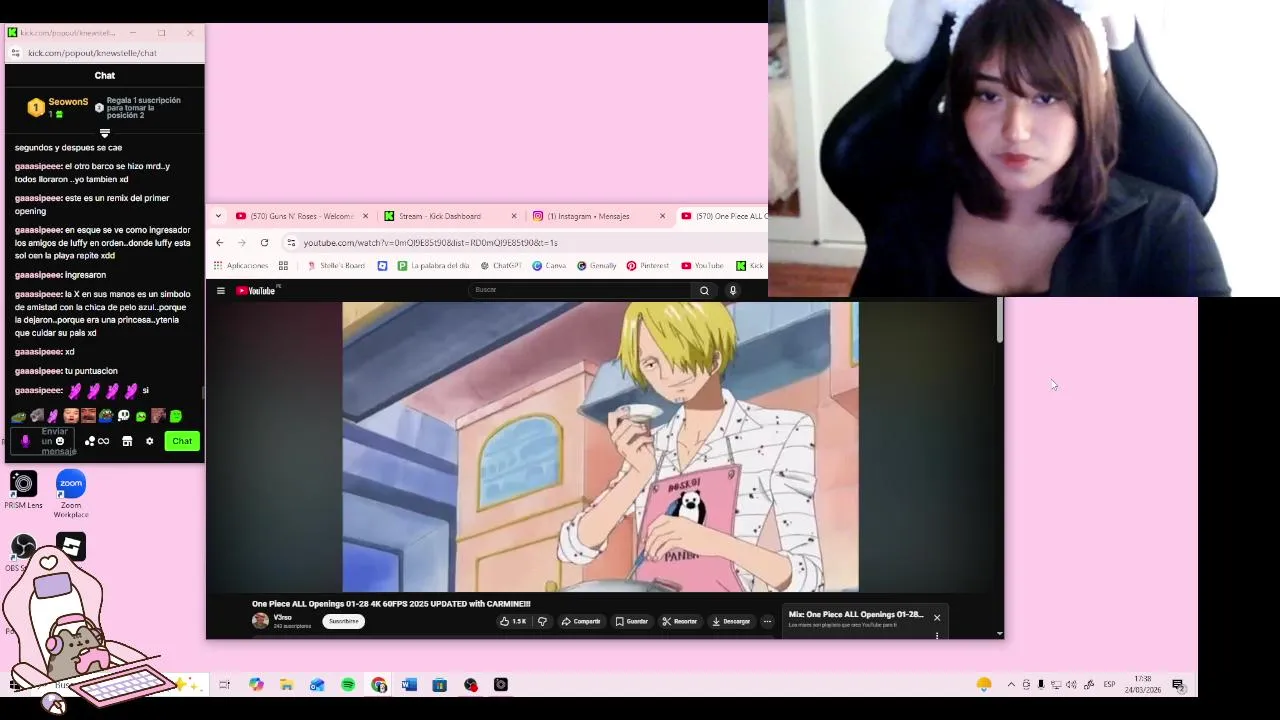Open File Explorer from the taskbar
The image size is (1280, 720).
tap(287, 685)
